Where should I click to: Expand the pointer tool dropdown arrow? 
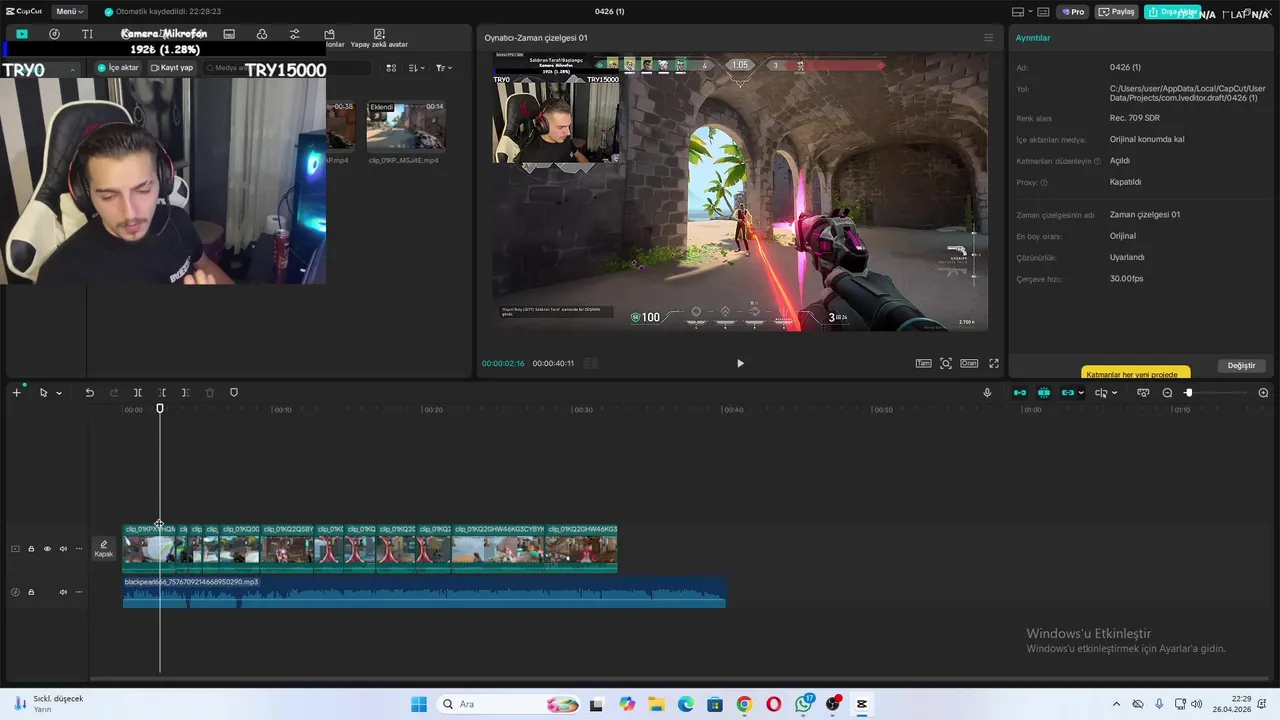point(59,393)
